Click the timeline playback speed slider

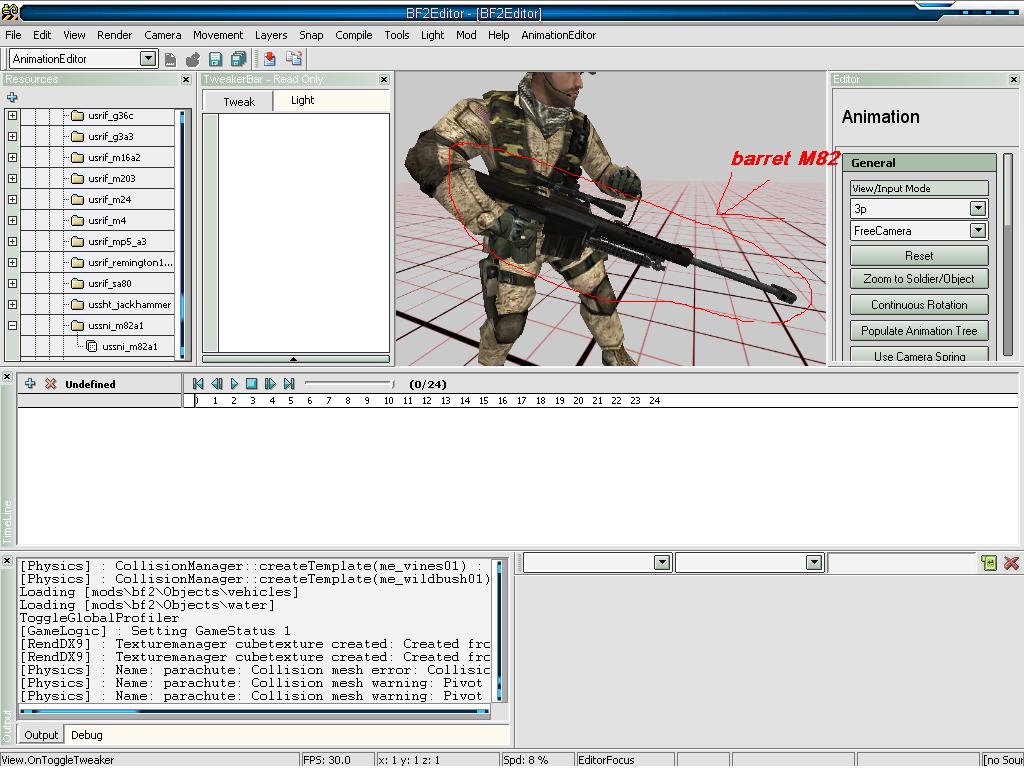[349, 384]
